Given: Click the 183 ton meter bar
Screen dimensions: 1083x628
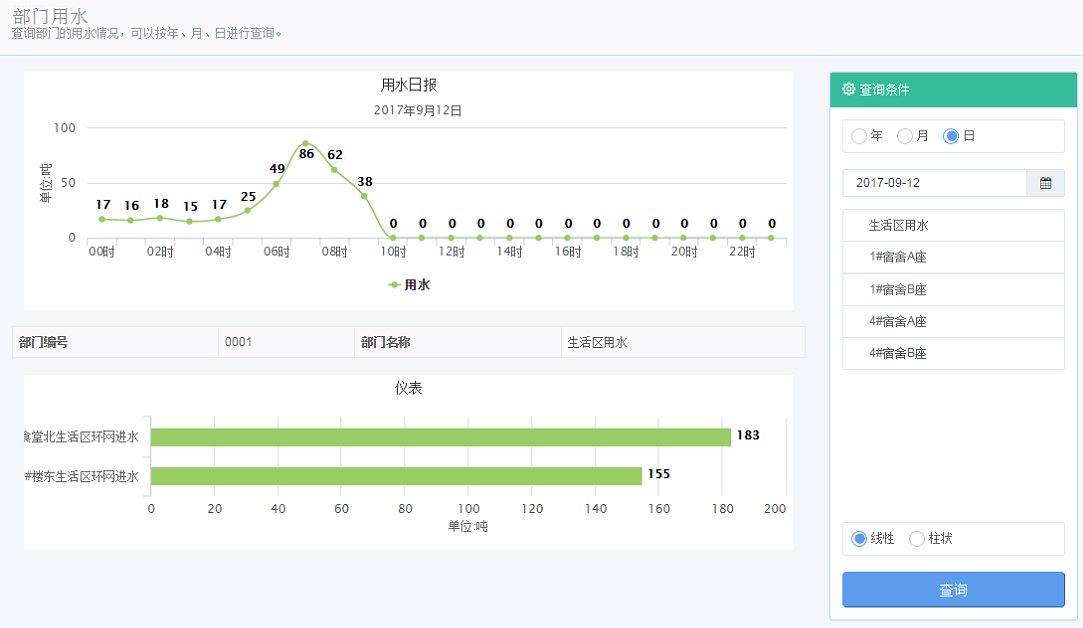Looking at the screenshot, I should pyautogui.click(x=440, y=437).
